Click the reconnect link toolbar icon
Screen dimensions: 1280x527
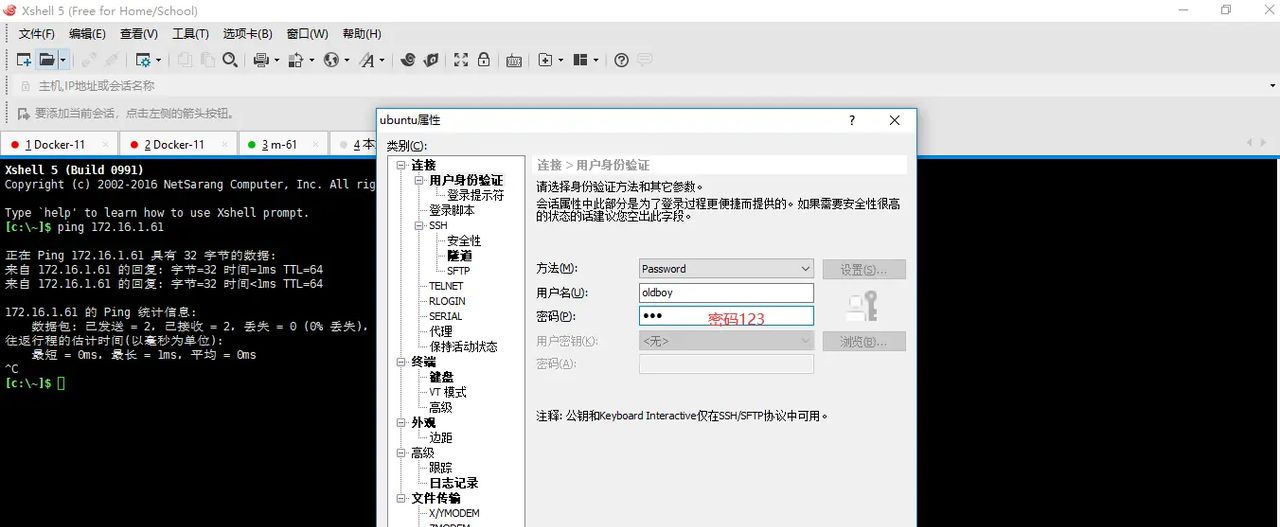112,60
